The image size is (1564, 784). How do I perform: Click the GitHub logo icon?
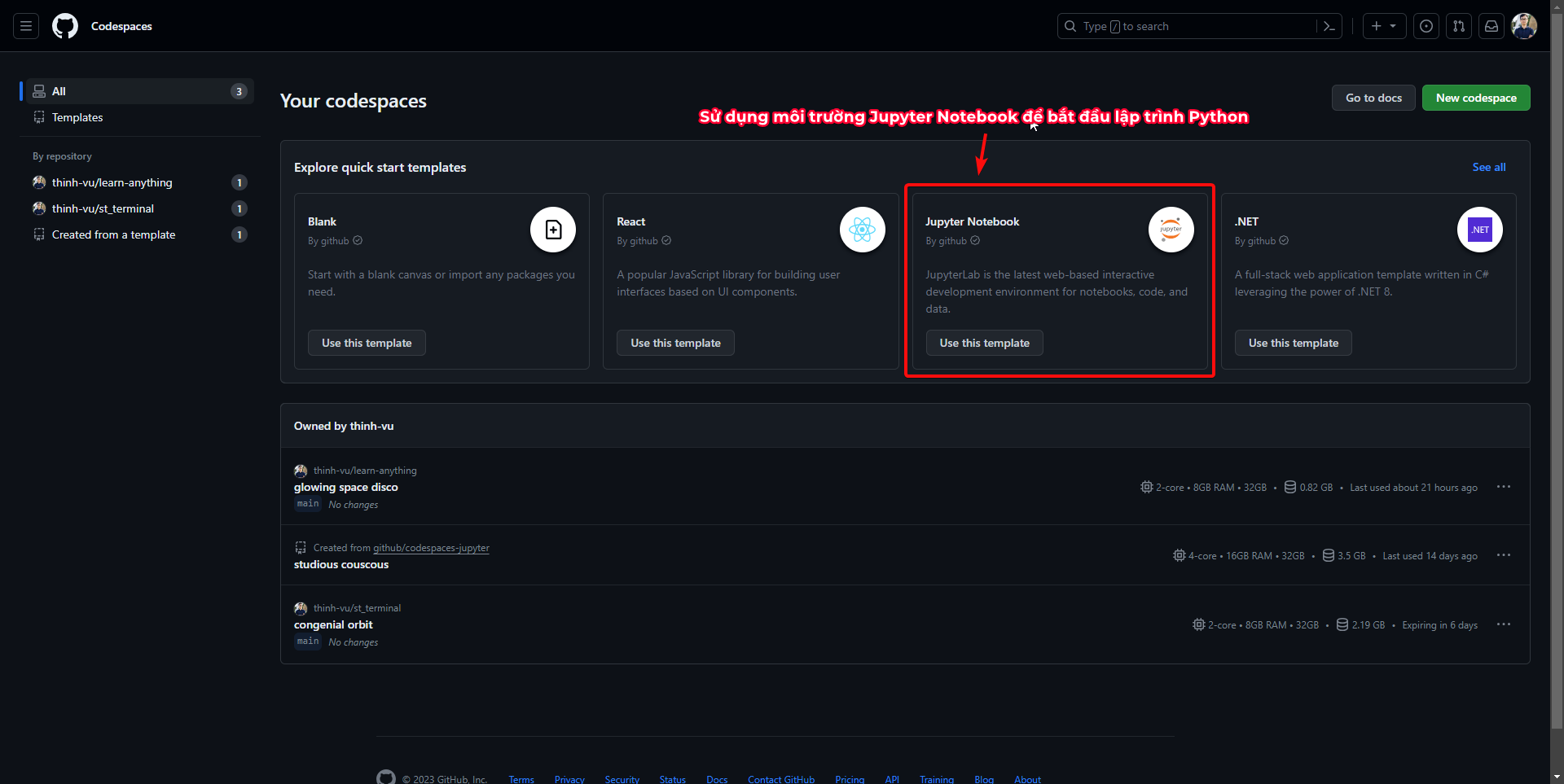click(x=65, y=26)
